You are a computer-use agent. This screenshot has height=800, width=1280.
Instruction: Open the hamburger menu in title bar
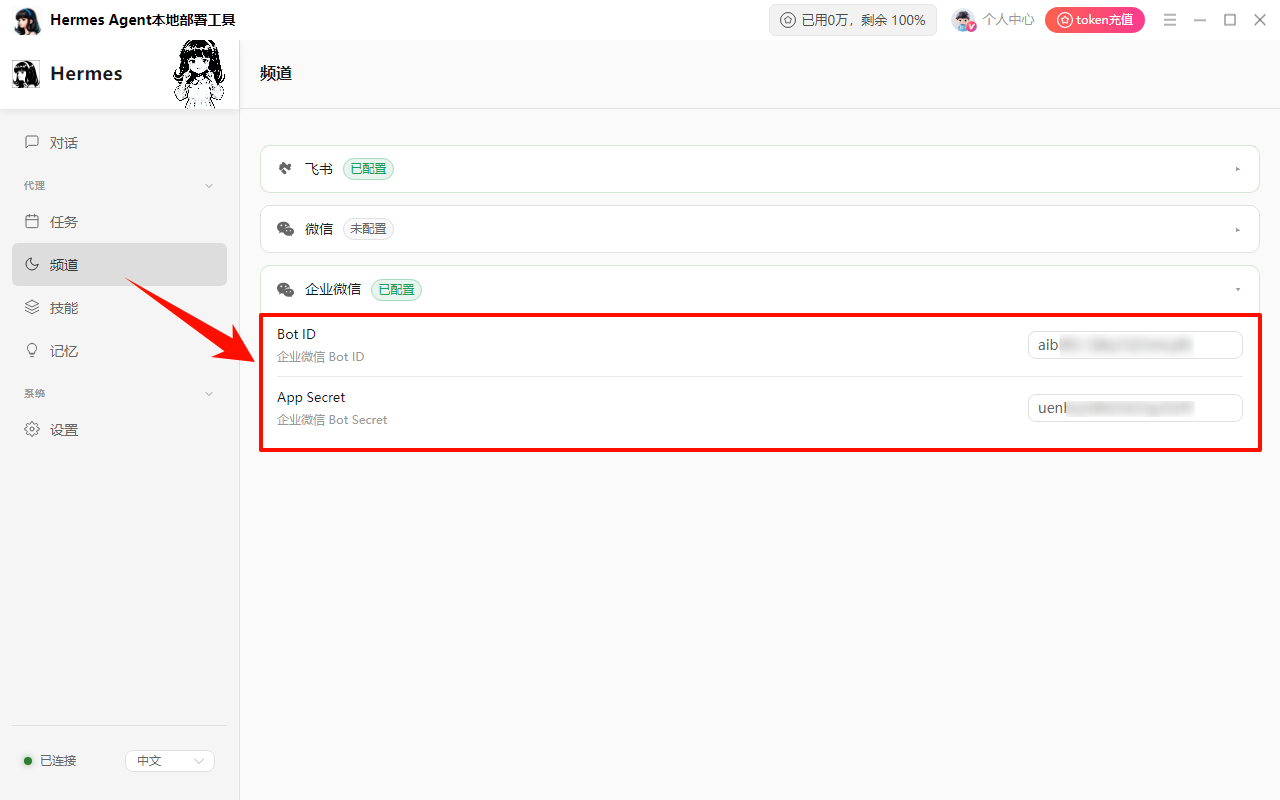tap(1170, 20)
